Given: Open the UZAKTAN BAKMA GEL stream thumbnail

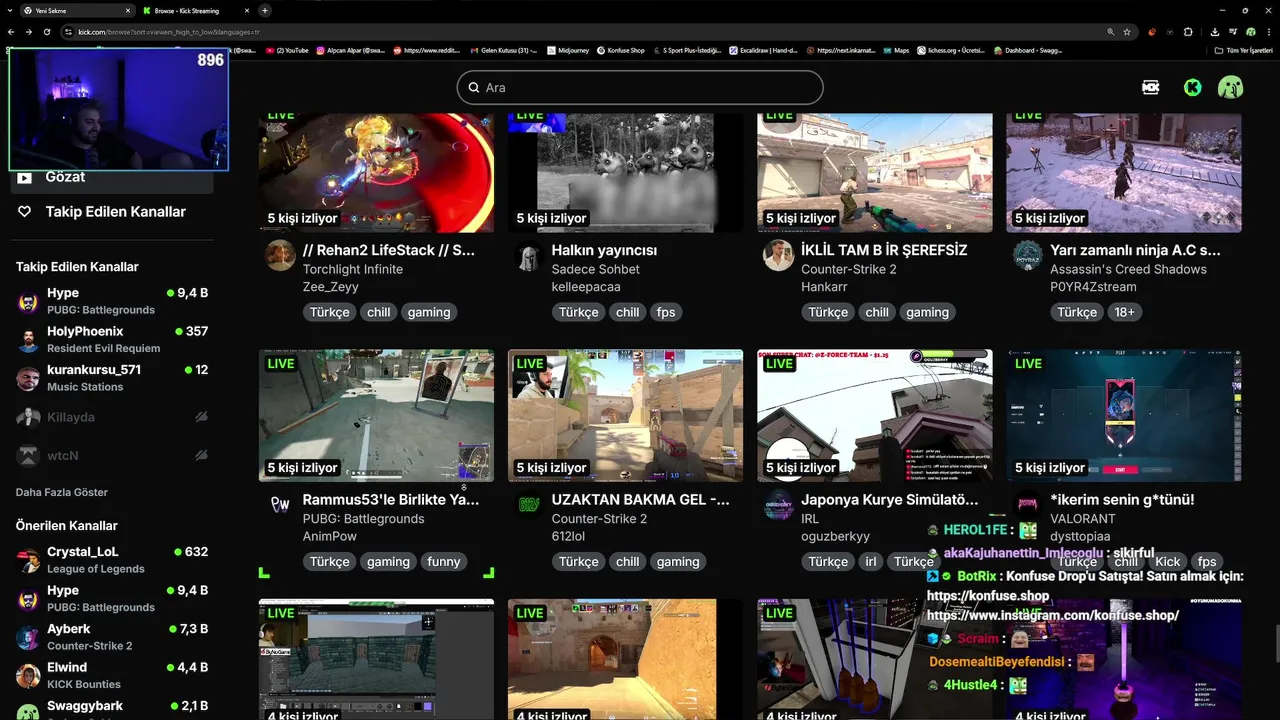Looking at the screenshot, I should (625, 416).
